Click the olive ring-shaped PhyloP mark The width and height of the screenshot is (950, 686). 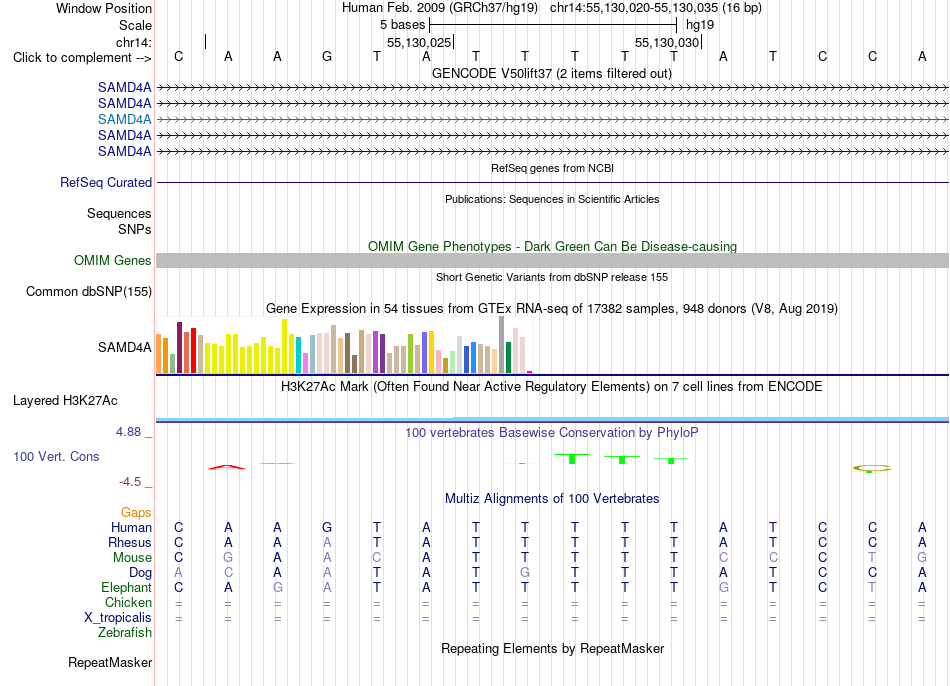click(x=872, y=468)
